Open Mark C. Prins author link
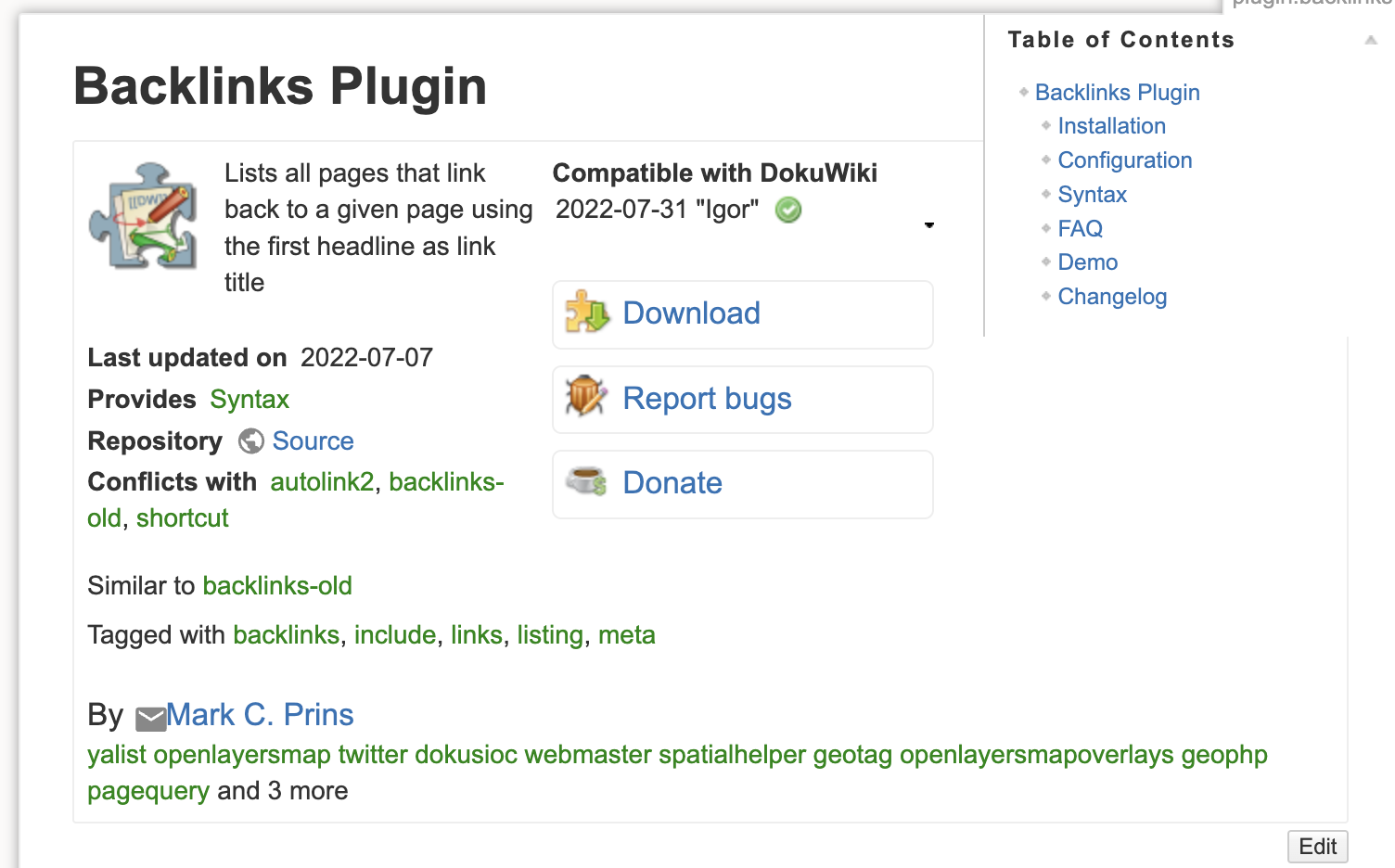 click(x=260, y=715)
